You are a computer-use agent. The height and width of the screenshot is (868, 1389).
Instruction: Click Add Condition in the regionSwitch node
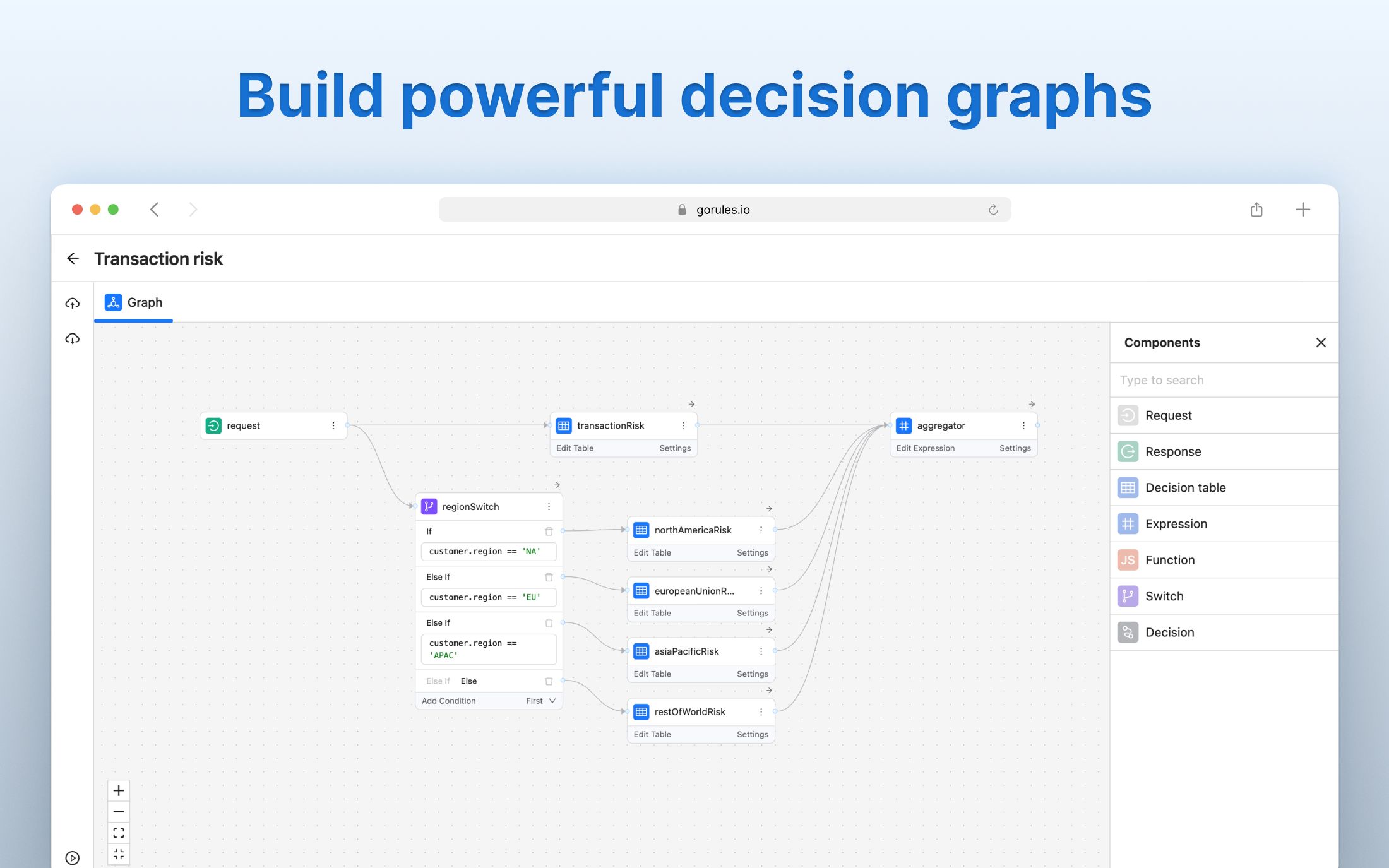[x=448, y=701]
